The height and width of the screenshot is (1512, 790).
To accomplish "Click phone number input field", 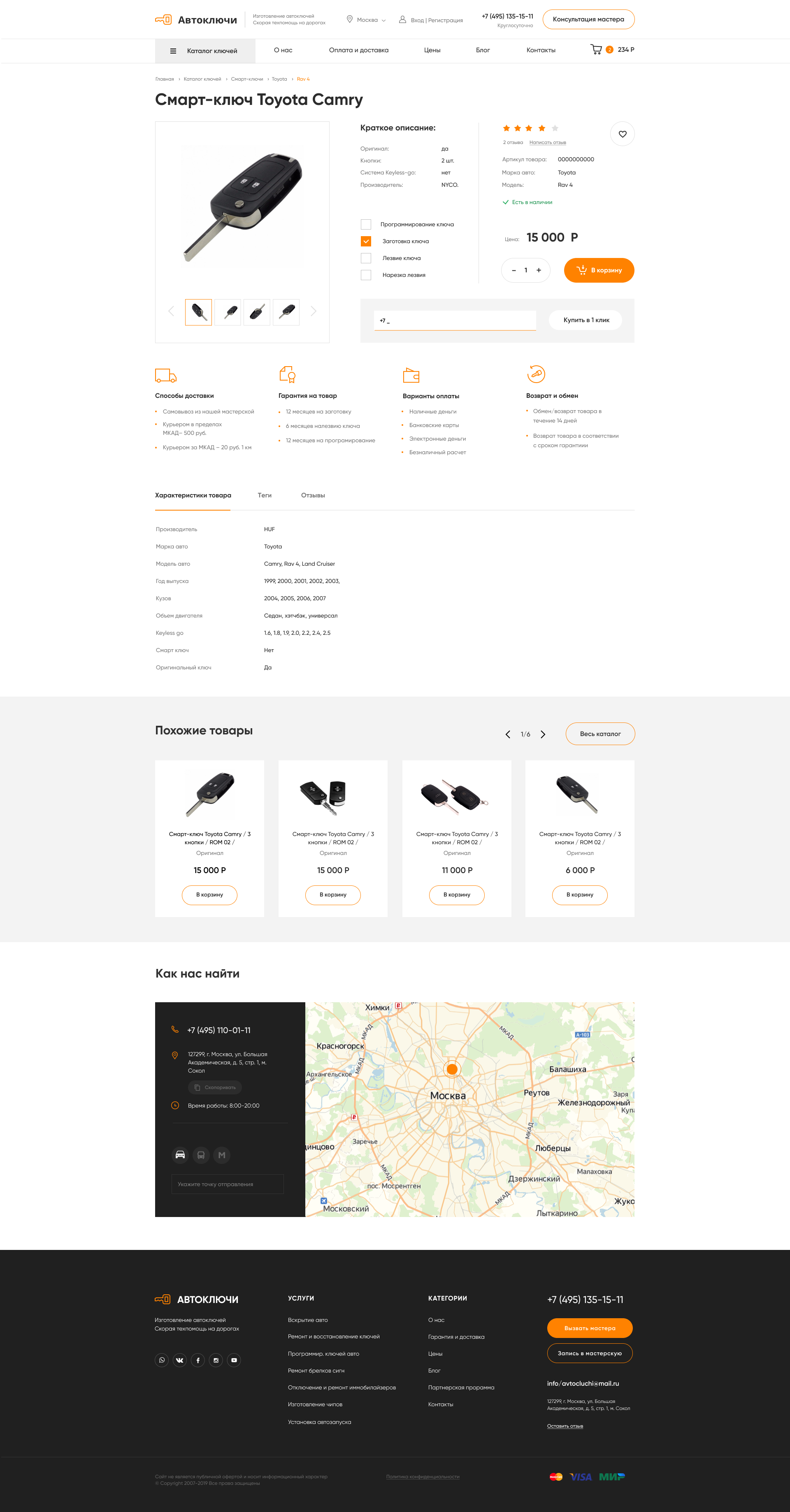I will point(455,321).
